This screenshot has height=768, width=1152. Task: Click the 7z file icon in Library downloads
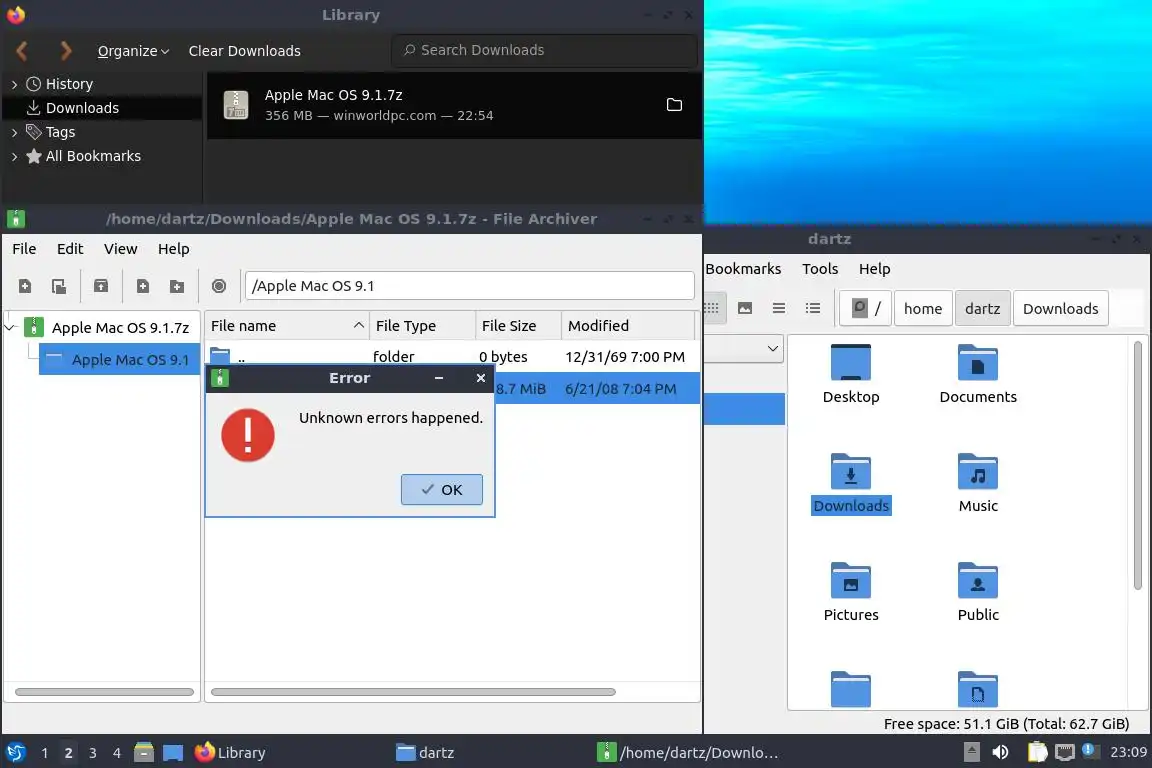(x=236, y=105)
